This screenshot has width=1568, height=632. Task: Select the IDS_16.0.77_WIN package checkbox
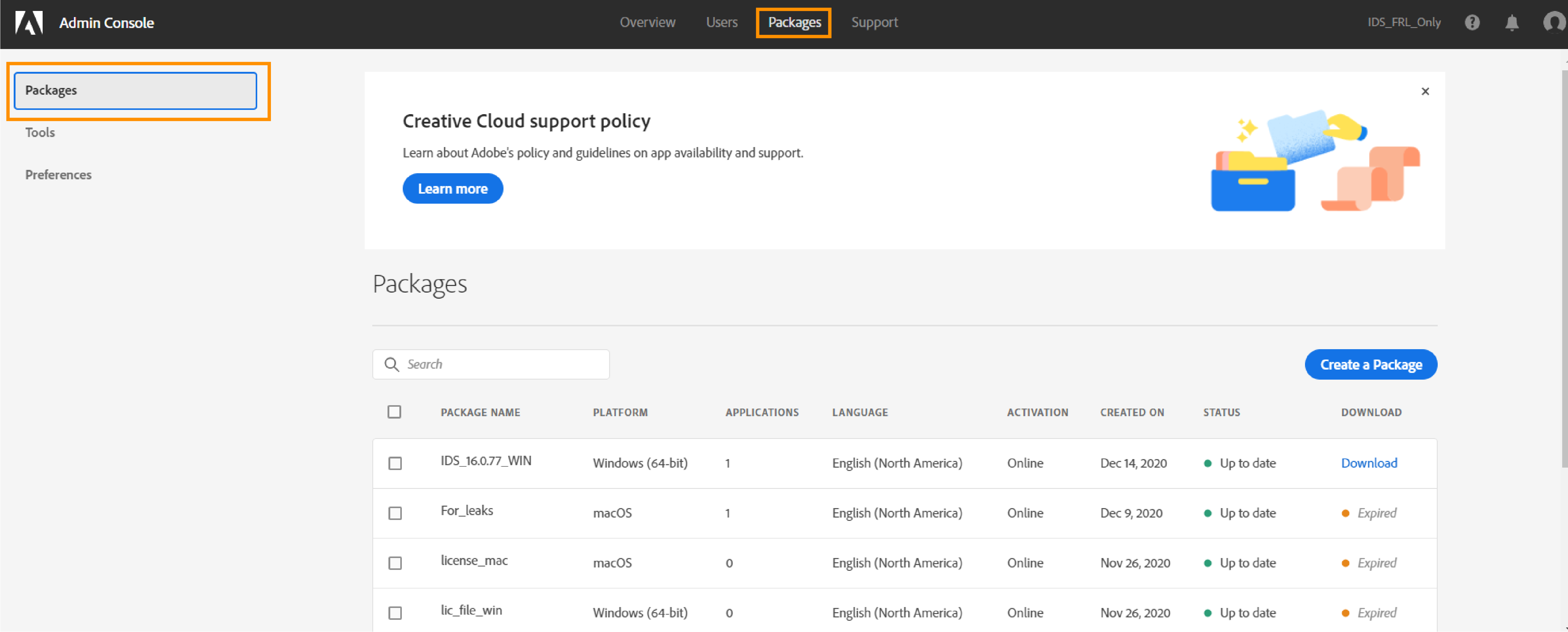tap(395, 463)
